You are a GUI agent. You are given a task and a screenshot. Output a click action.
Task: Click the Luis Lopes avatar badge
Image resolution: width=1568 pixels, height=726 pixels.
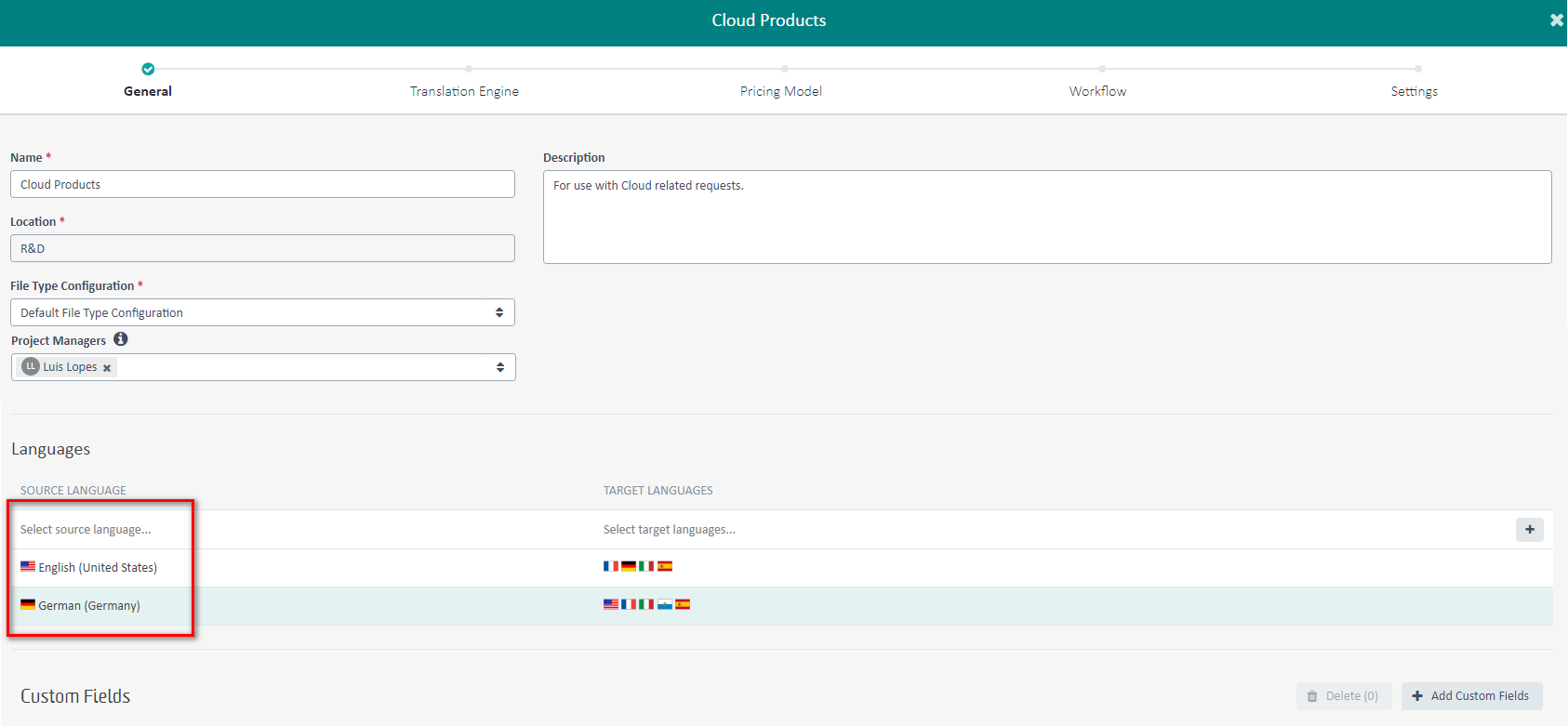coord(31,366)
